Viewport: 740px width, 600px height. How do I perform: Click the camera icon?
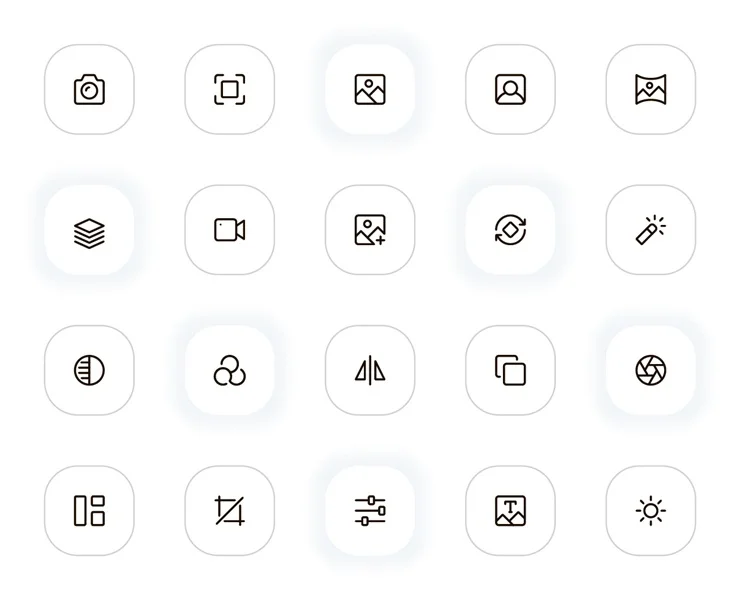point(89,89)
